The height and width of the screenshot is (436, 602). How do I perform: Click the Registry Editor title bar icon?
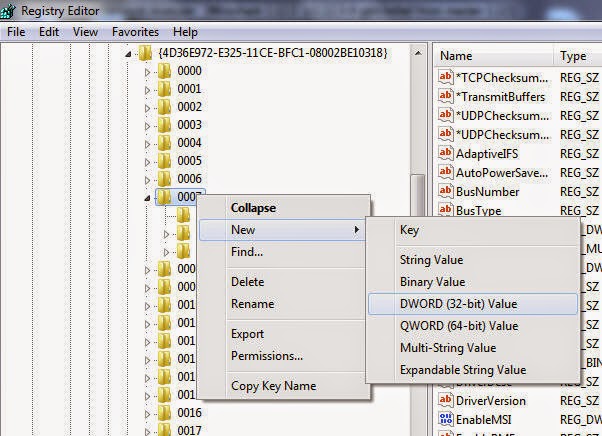(8, 10)
